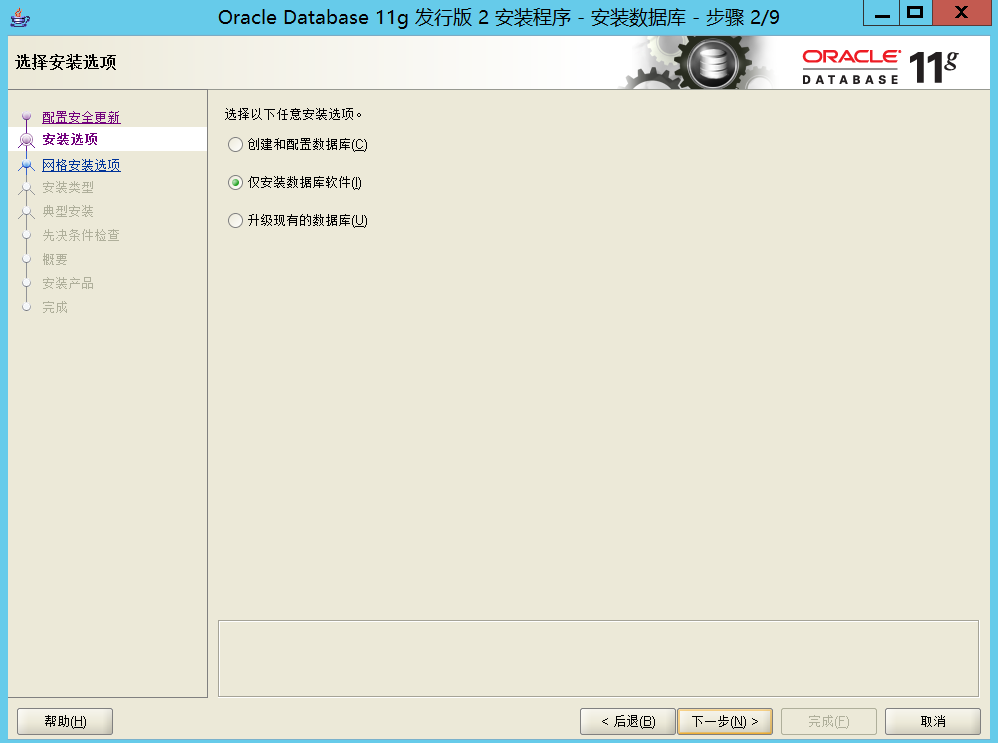The height and width of the screenshot is (743, 998).
Task: Click the 安装类型 step label
Action: click(x=67, y=187)
